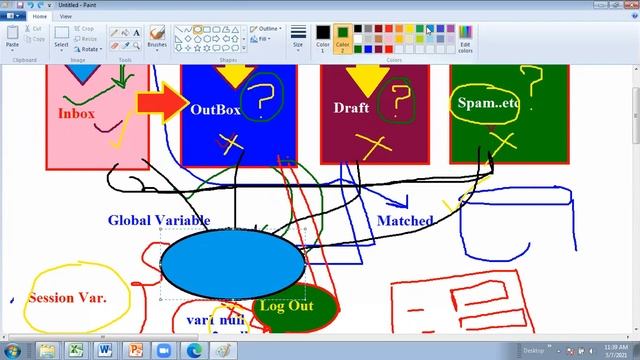The image size is (640, 360).
Task: Choose the Right triangle shape
Action: coord(179,39)
